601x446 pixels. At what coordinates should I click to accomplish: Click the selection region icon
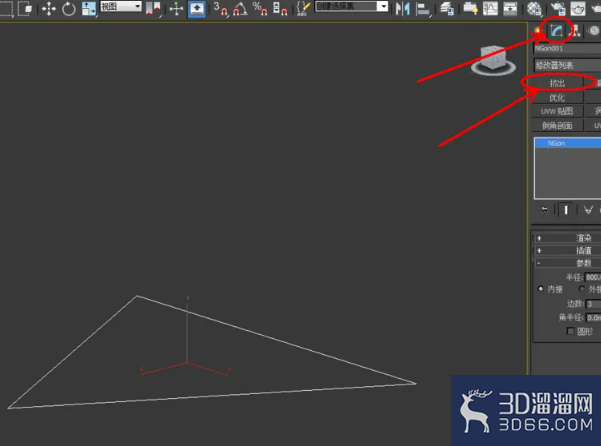(x=6, y=8)
